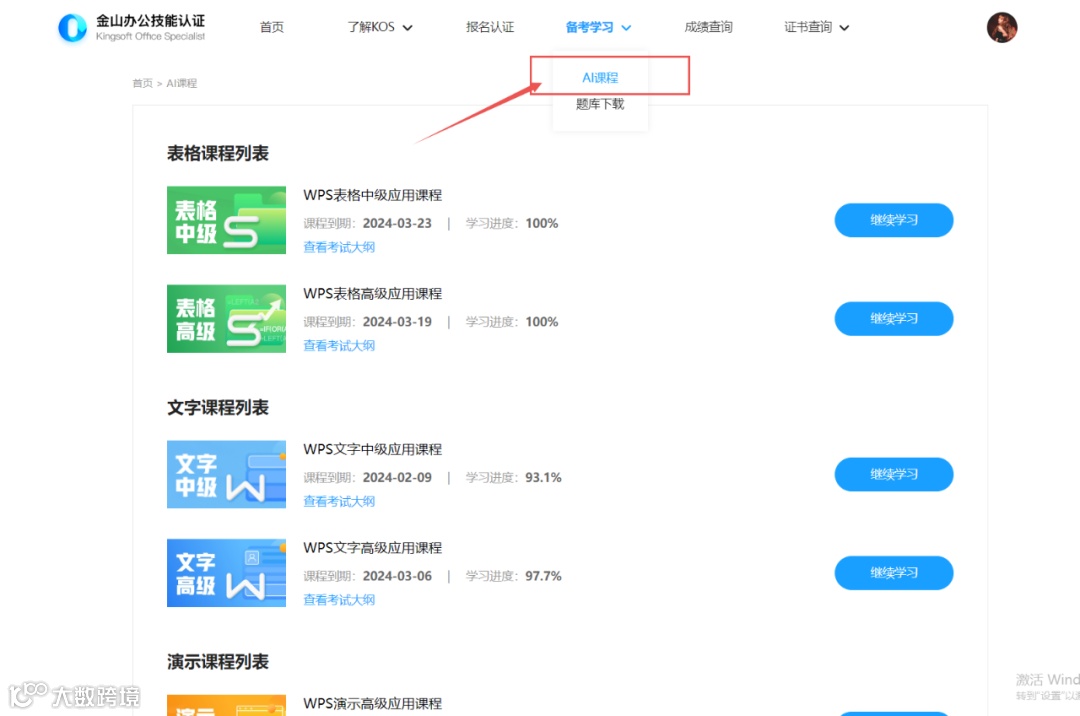The height and width of the screenshot is (716, 1080).
Task: Click the 93.1% learning progress value
Action: tap(543, 477)
